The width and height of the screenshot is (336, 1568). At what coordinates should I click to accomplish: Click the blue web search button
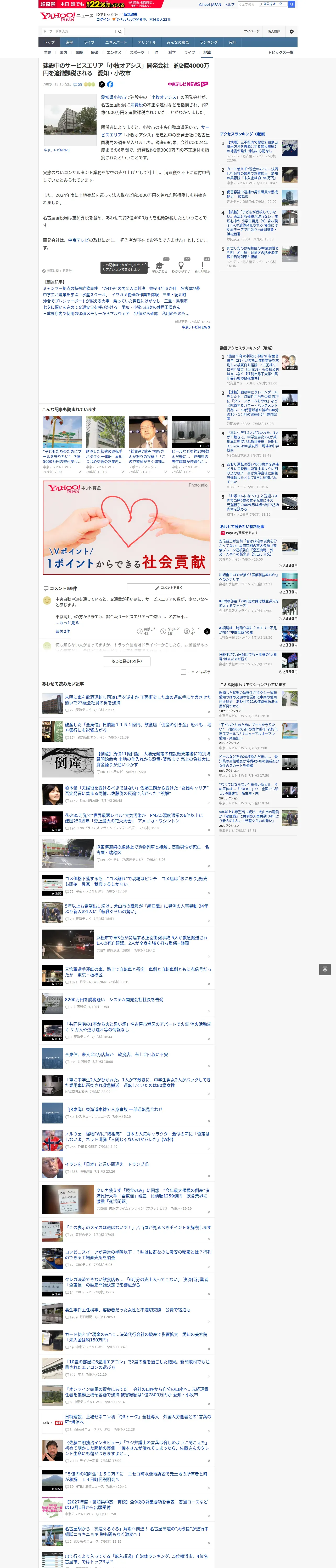[x=292, y=4]
